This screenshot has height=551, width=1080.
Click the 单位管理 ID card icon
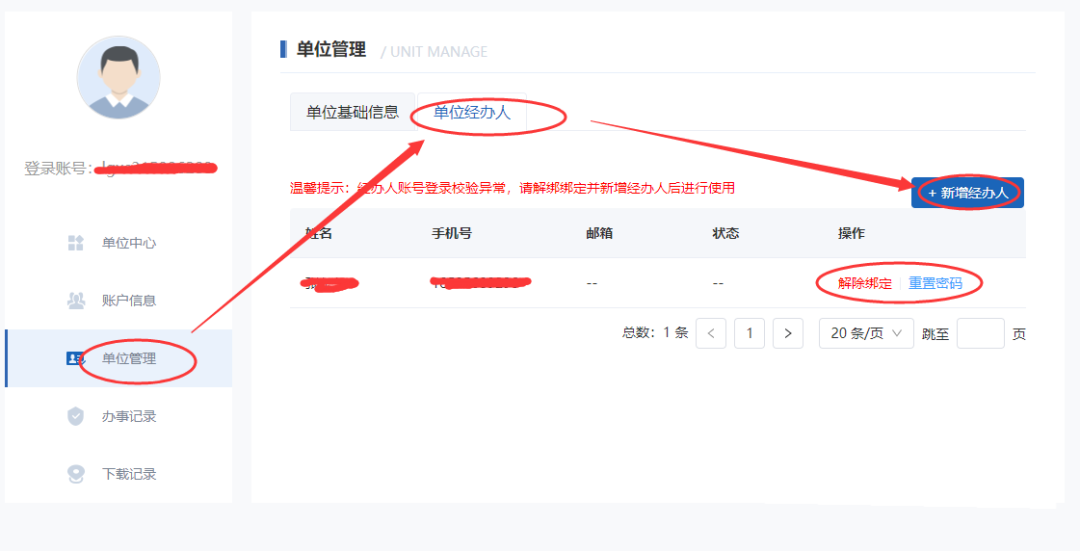tap(75, 358)
